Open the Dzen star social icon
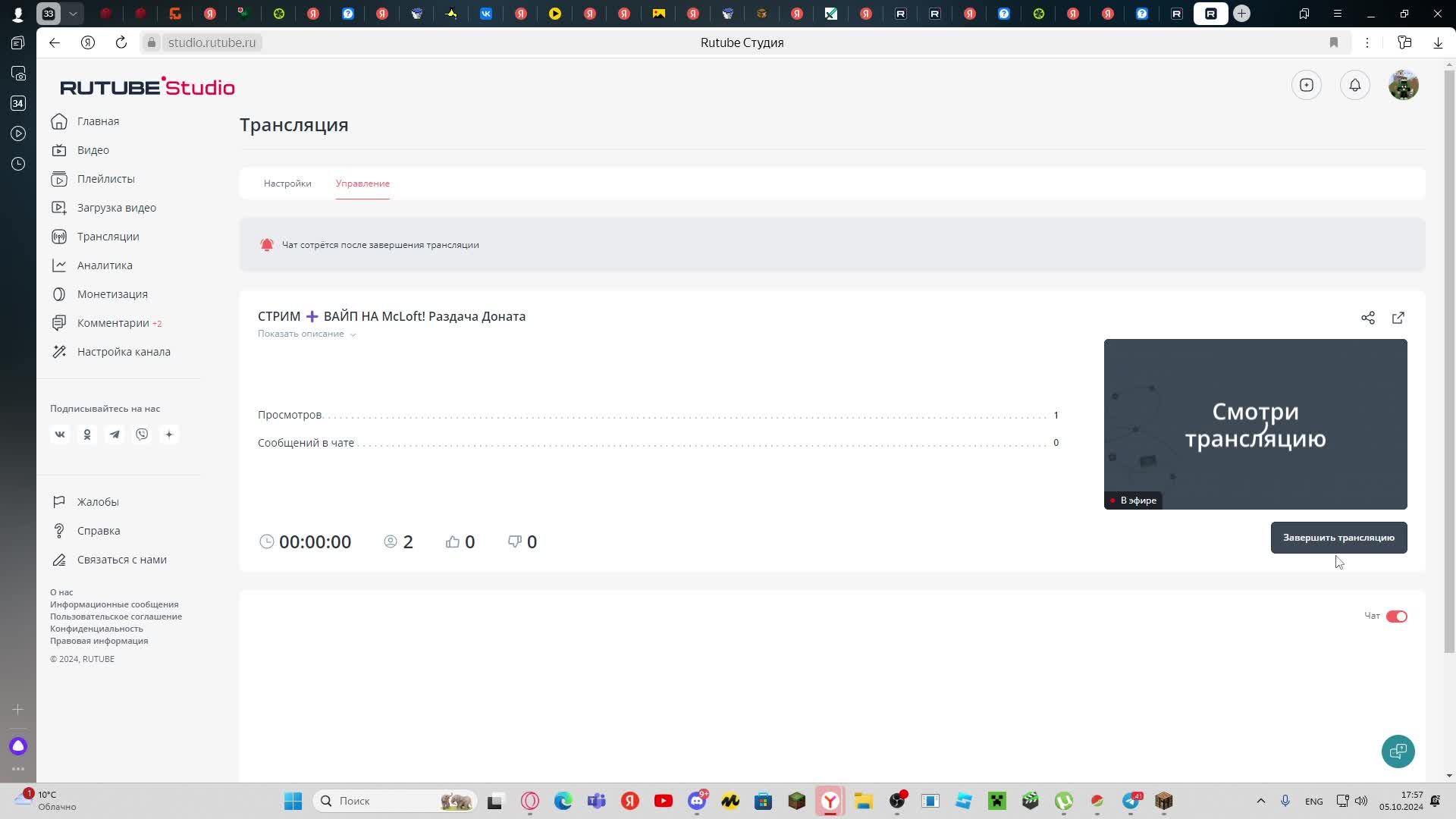Image resolution: width=1456 pixels, height=819 pixels. [169, 435]
